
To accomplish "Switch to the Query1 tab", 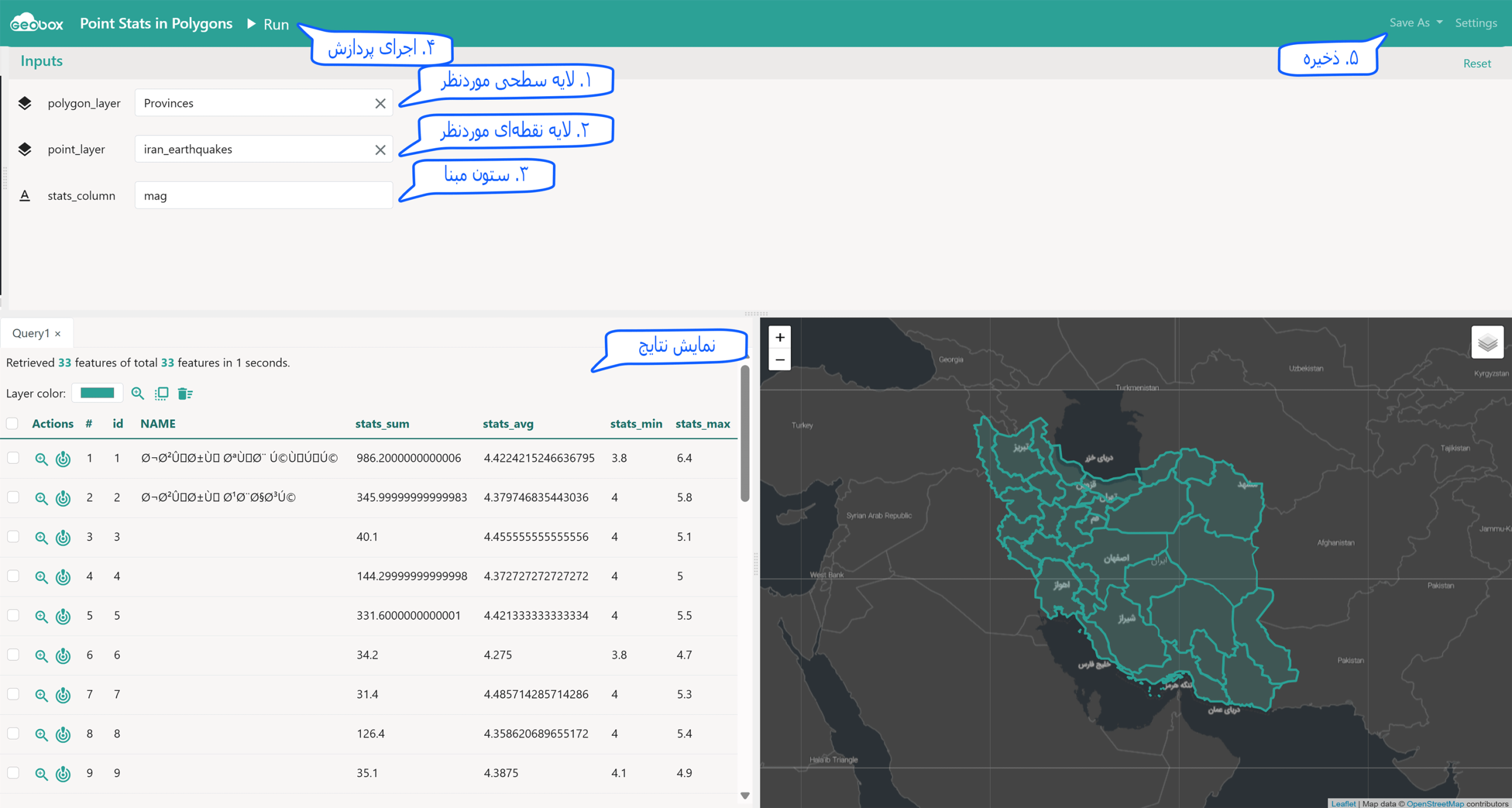I will [31, 333].
